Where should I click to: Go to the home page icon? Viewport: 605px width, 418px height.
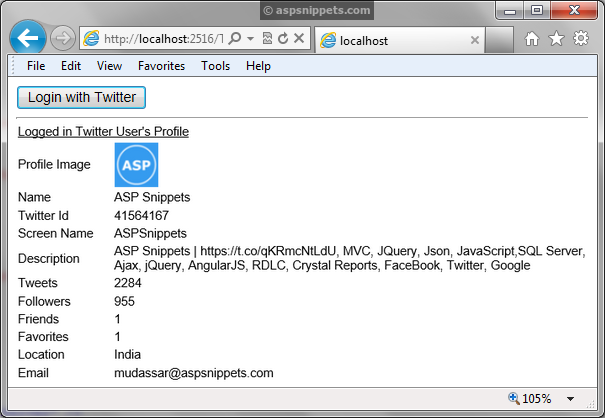532,39
